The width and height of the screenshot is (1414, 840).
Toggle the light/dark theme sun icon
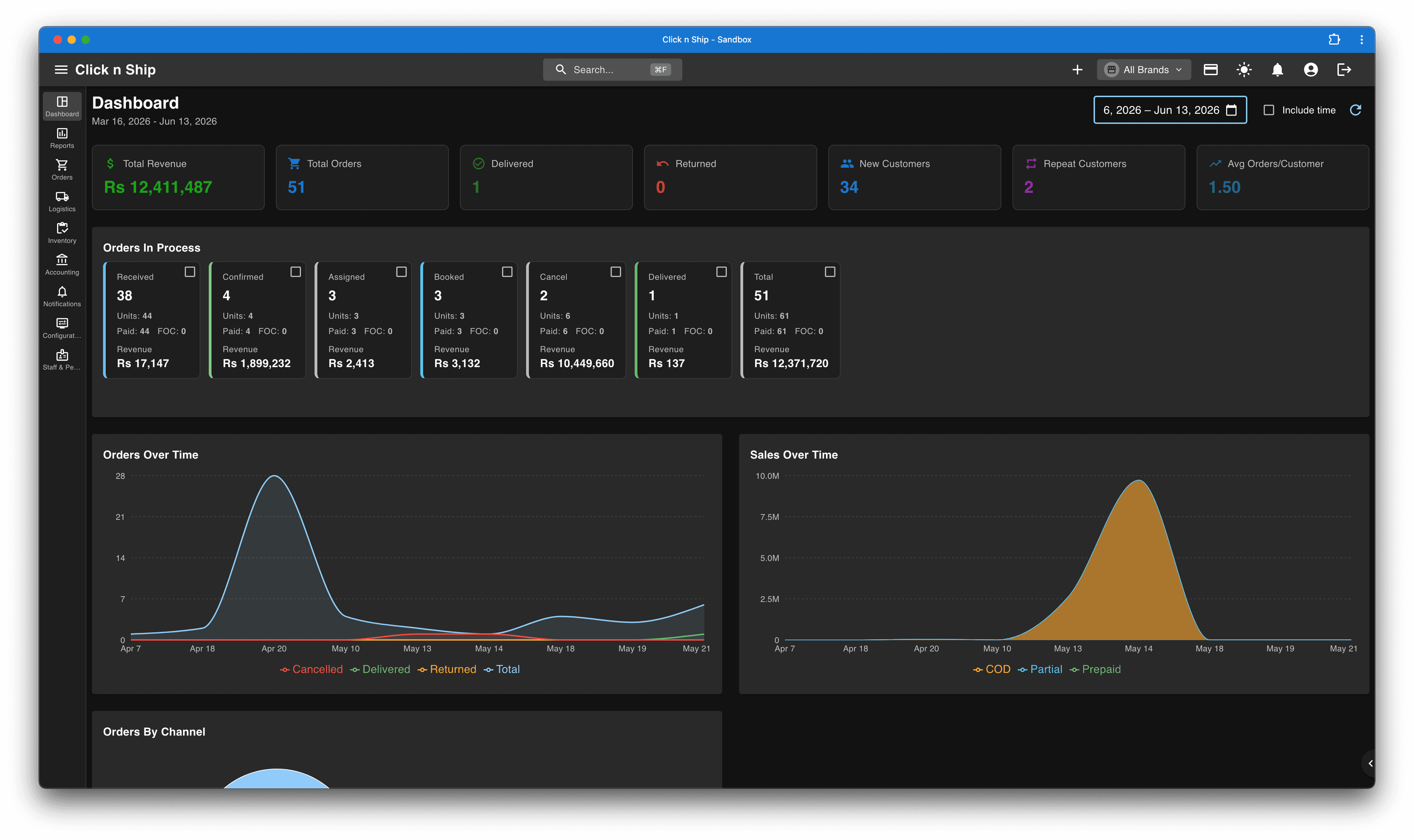pos(1244,70)
